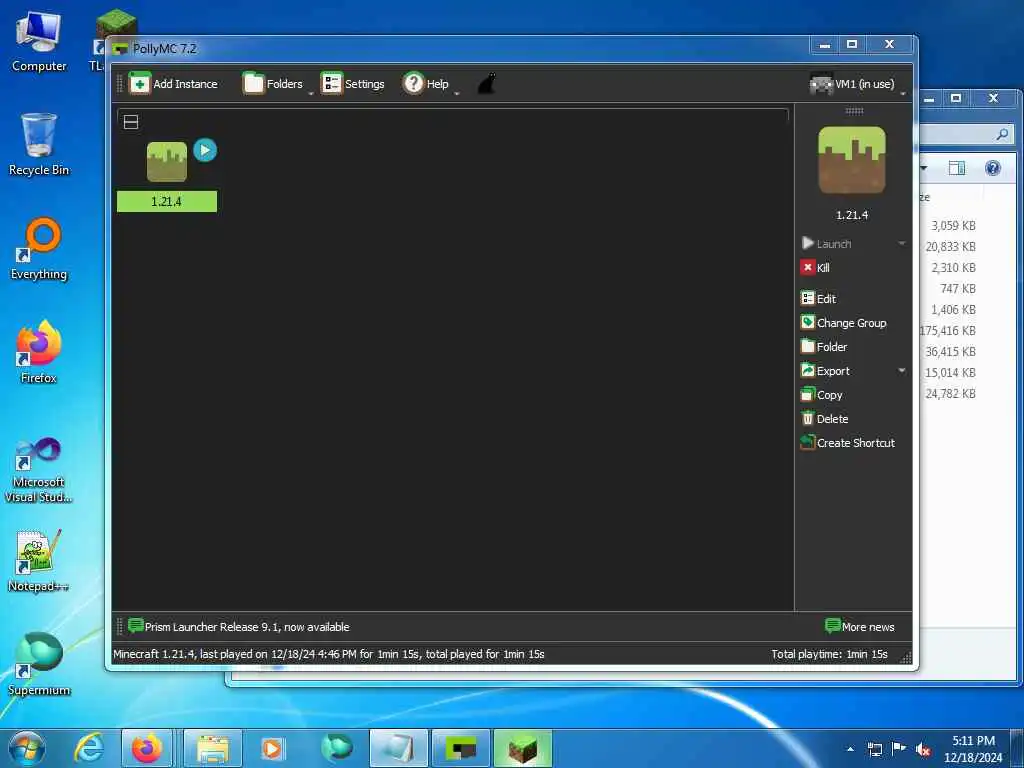Image resolution: width=1024 pixels, height=768 pixels.
Task: Open PollyMC Settings
Action: [353, 84]
